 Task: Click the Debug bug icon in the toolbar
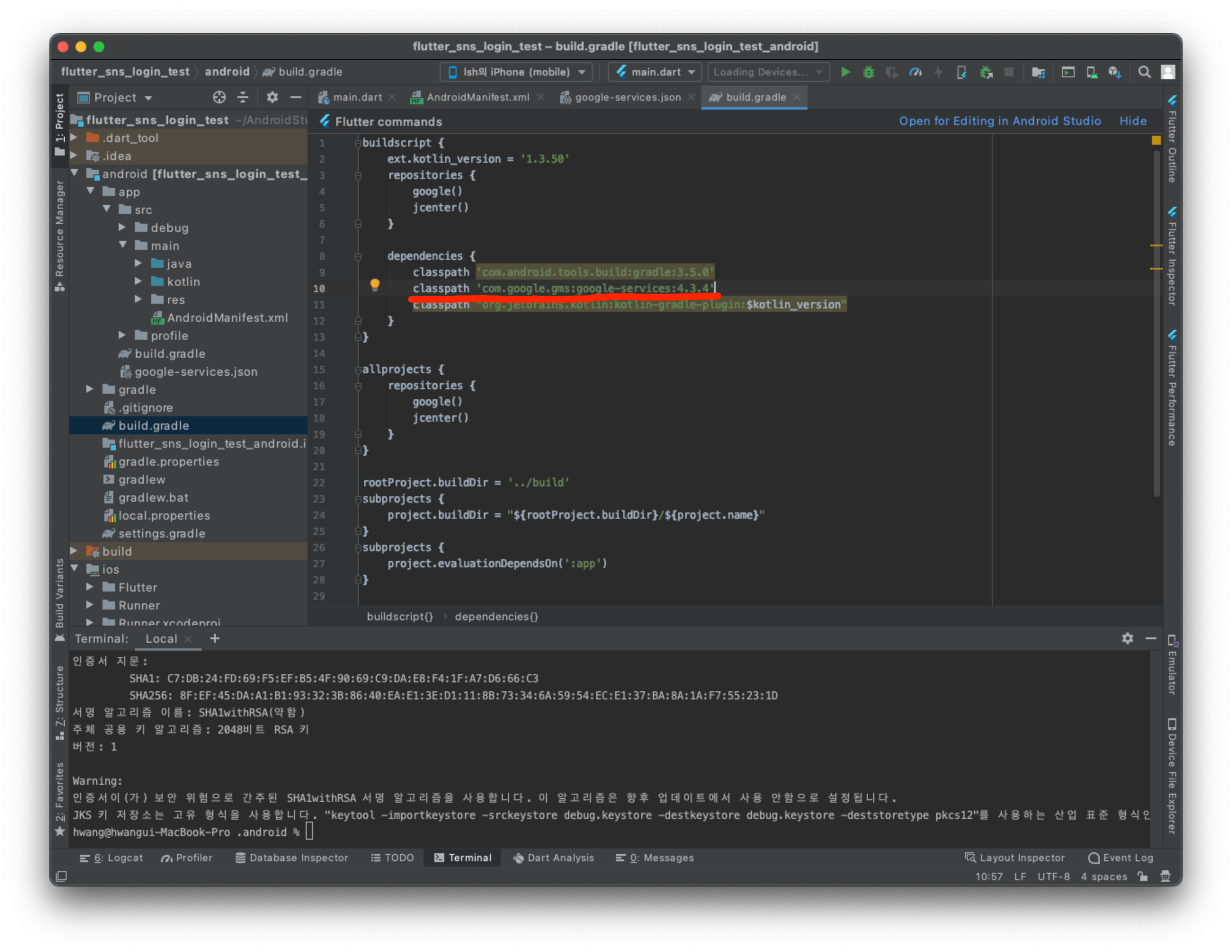click(868, 72)
